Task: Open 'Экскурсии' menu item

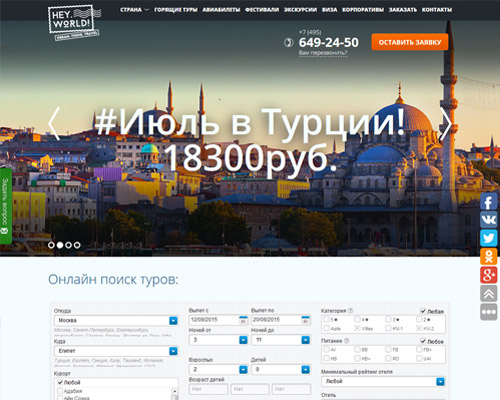Action: (x=300, y=10)
